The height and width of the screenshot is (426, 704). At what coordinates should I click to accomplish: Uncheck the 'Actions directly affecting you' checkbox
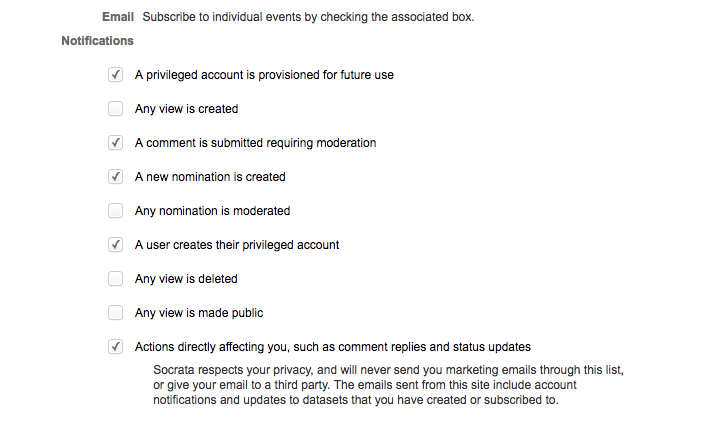115,347
